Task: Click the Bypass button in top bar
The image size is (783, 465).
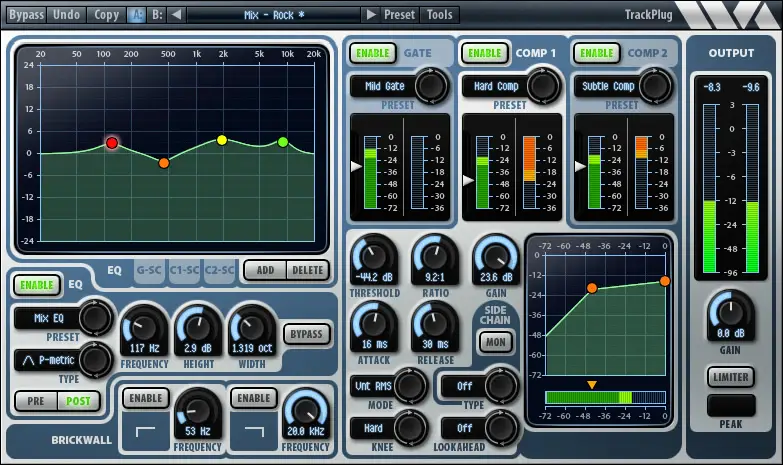Action: [26, 15]
